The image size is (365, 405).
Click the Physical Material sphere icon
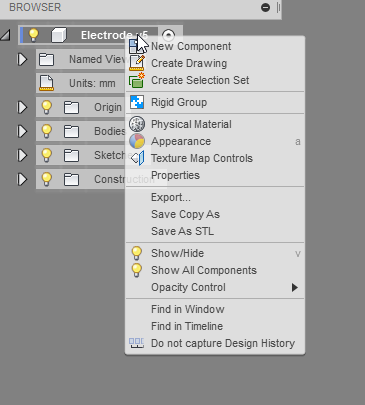137,124
